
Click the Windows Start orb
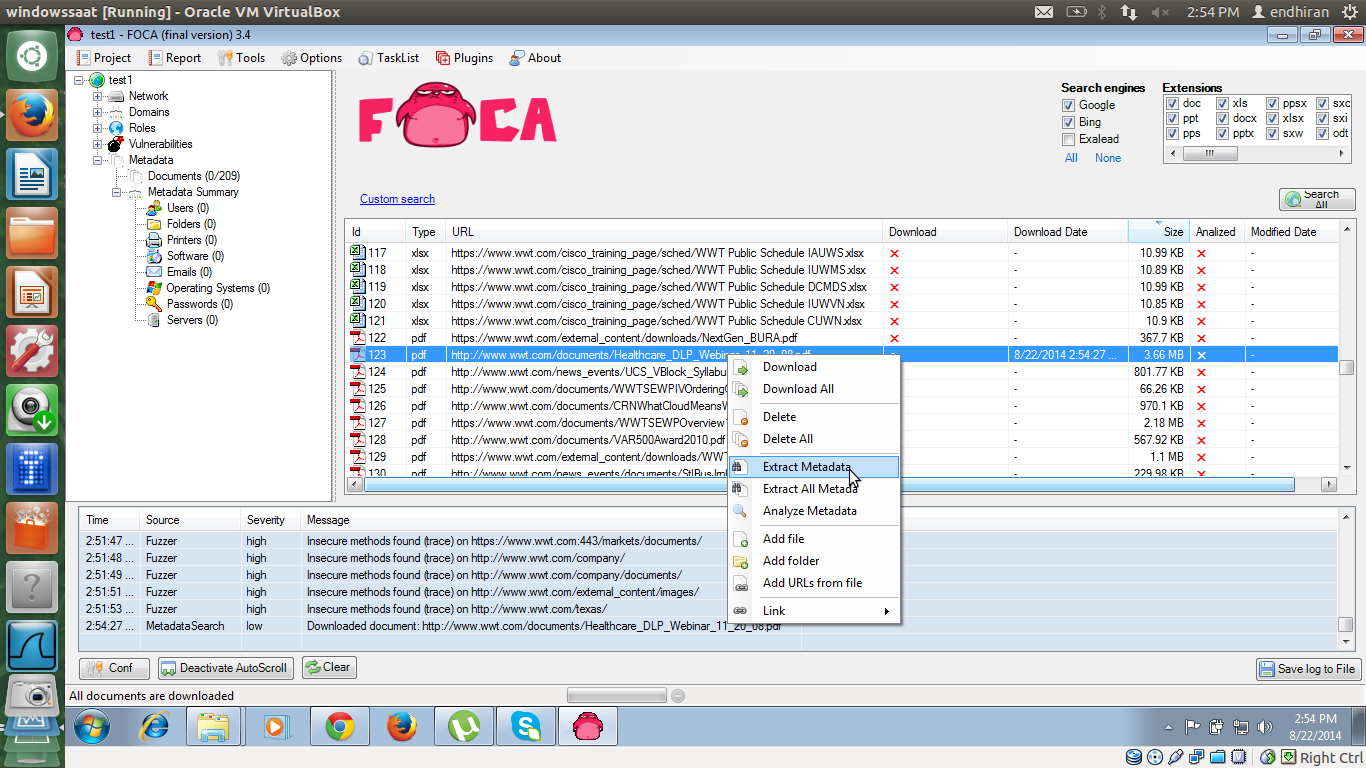[x=92, y=726]
